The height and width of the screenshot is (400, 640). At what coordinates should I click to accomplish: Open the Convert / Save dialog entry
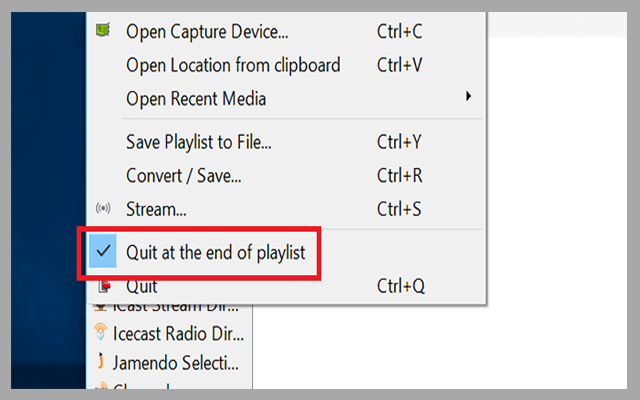(x=183, y=176)
